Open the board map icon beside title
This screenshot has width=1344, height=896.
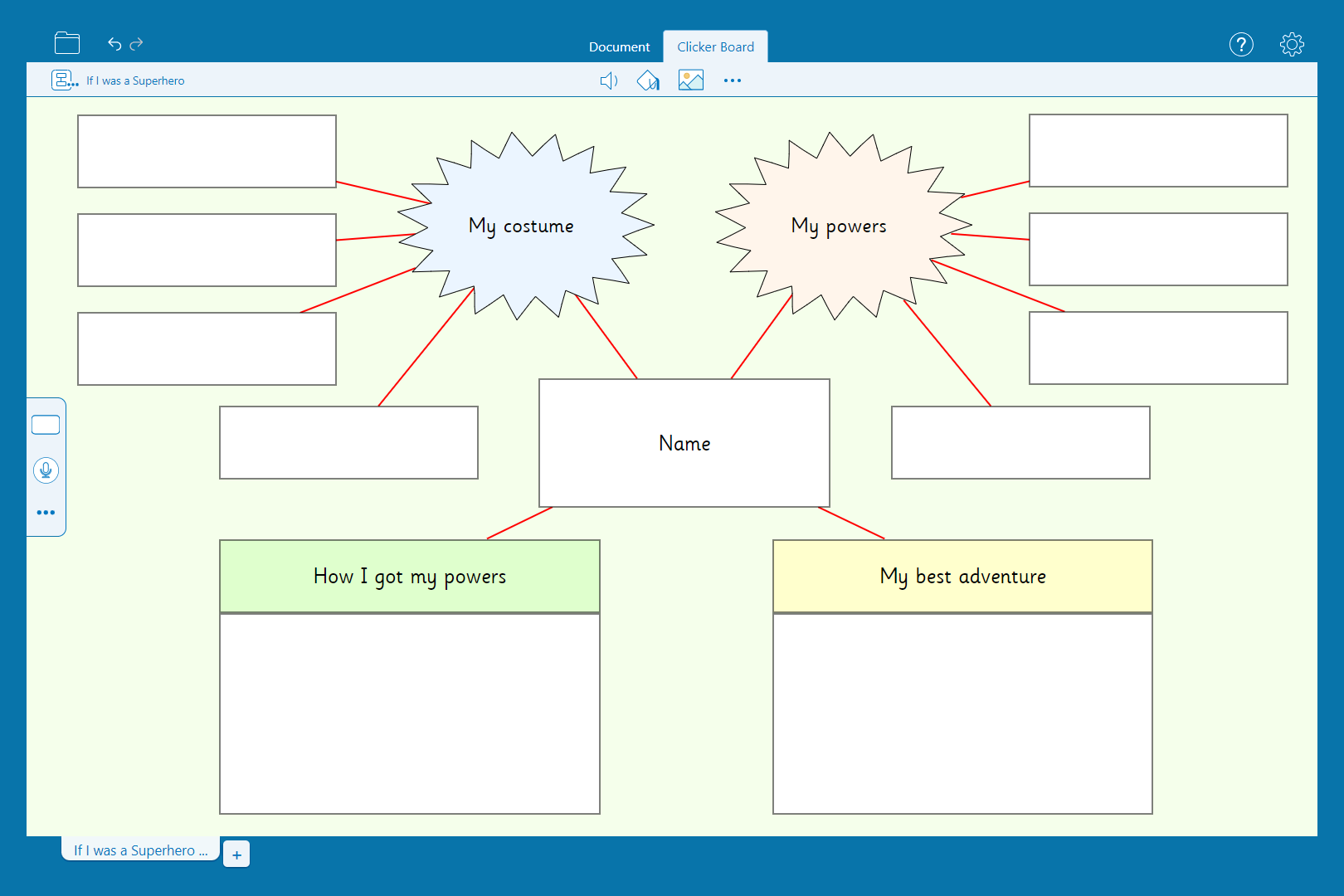point(65,80)
